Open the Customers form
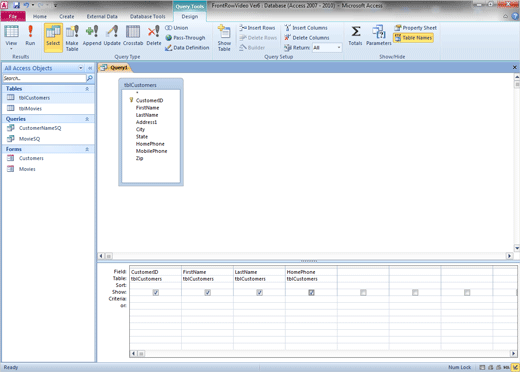520x372 pixels. [48, 158]
